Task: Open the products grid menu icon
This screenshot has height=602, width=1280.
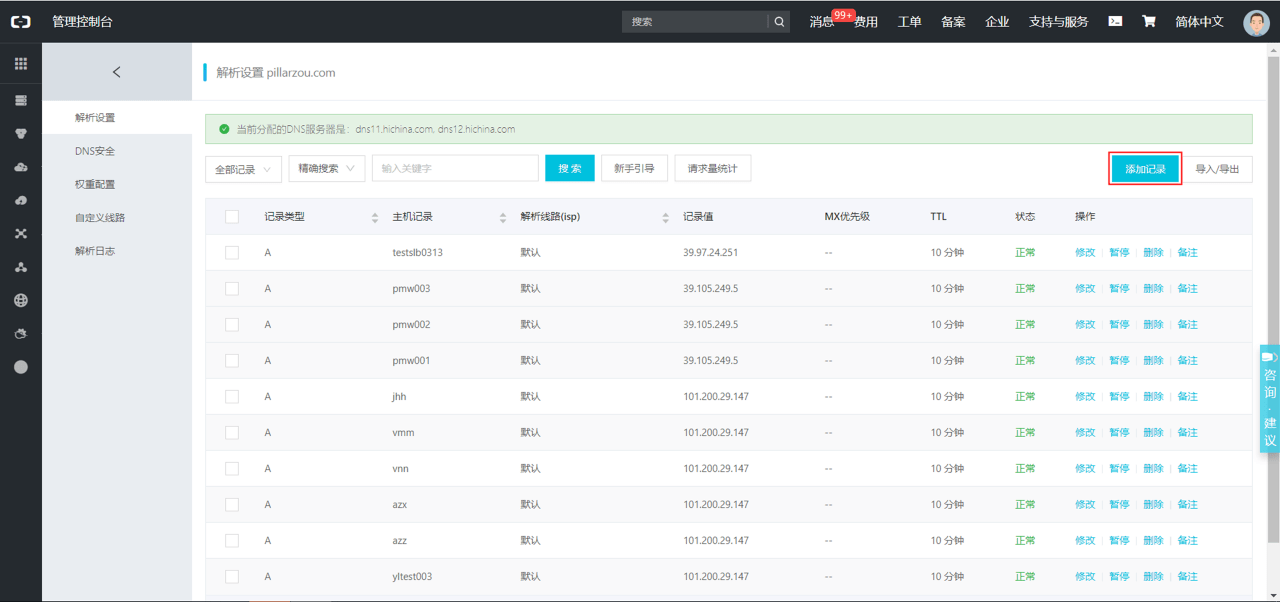Action: [21, 64]
